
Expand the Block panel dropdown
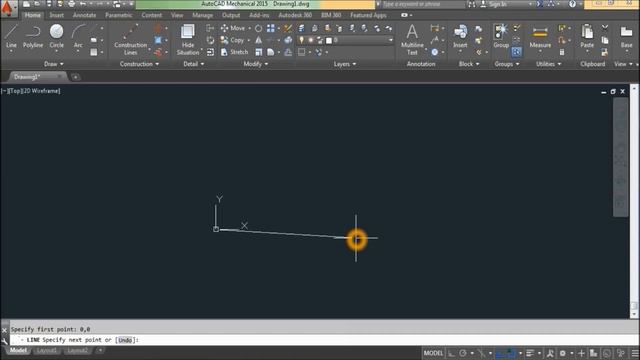[x=469, y=64]
